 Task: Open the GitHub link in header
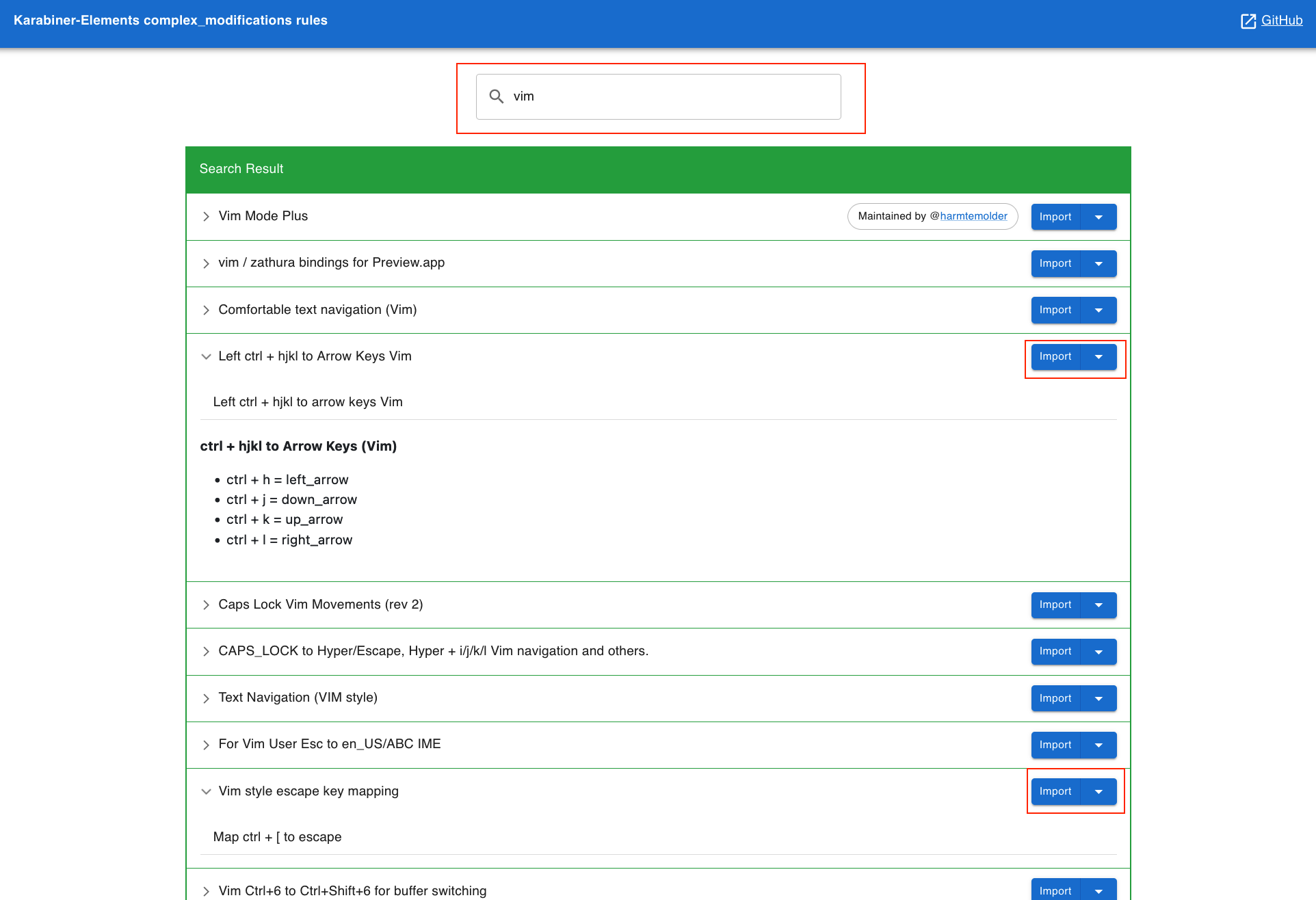(1281, 21)
